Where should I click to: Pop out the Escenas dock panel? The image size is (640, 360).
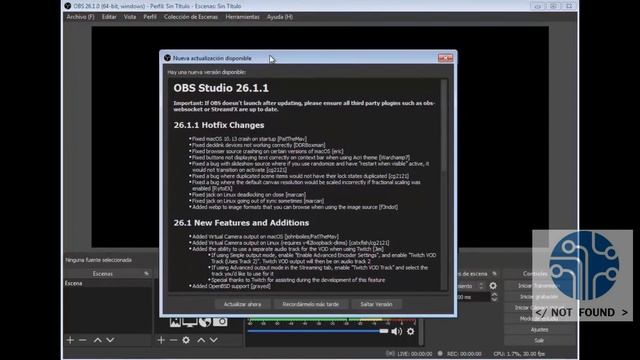click(146, 273)
